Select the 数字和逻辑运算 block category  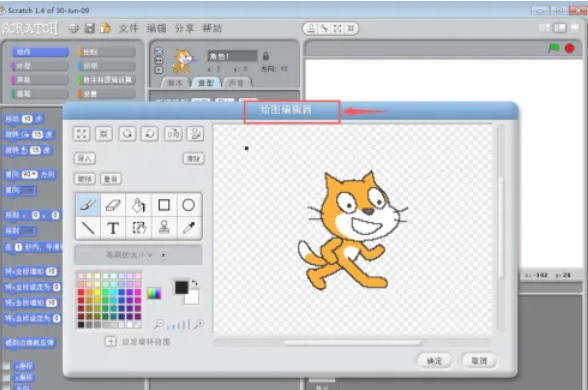click(106, 80)
